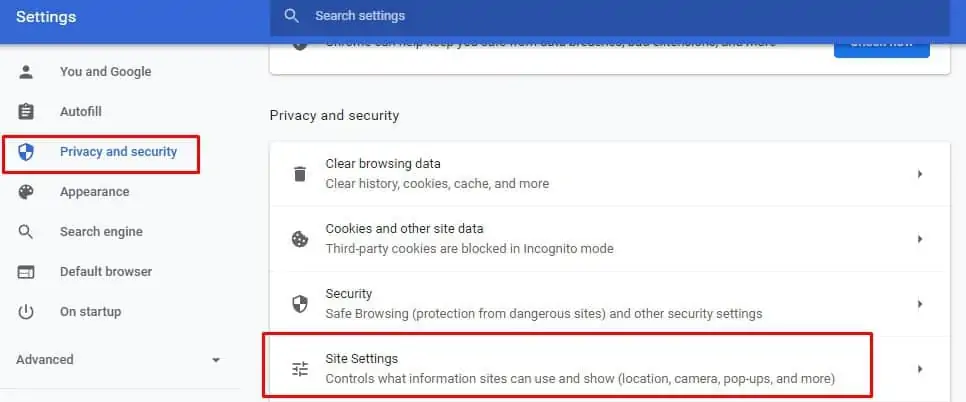The image size is (966, 402).
Task: Click the Privacy and security shield icon
Action: 27,152
